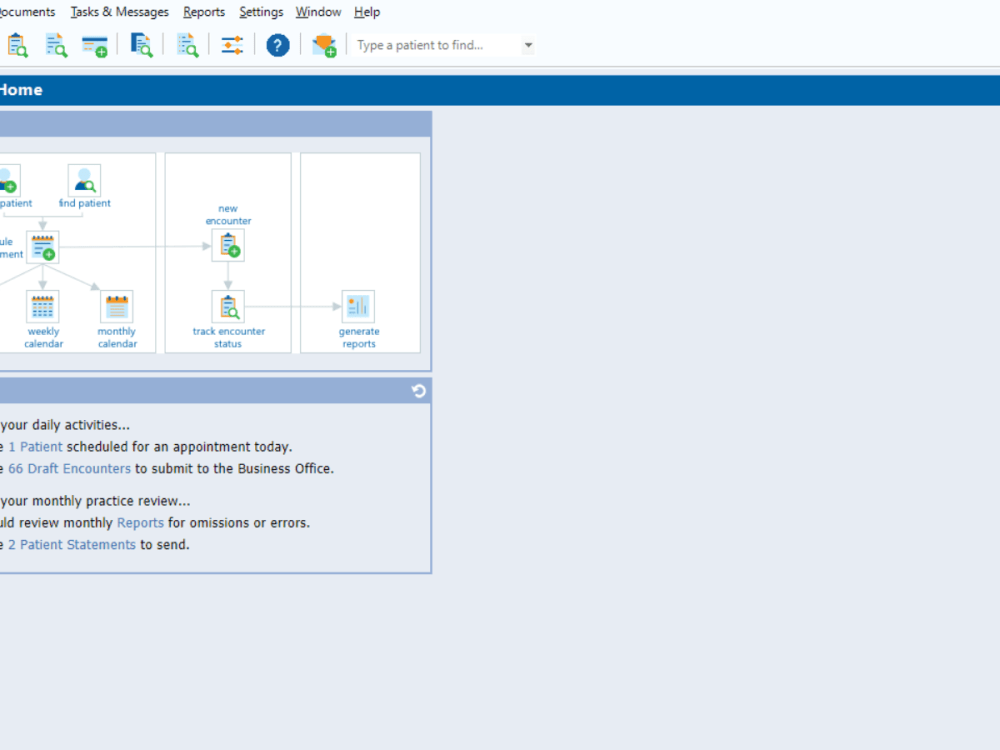This screenshot has height=750, width=1000.
Task: Click the blue help question mark icon
Action: pyautogui.click(x=277, y=45)
